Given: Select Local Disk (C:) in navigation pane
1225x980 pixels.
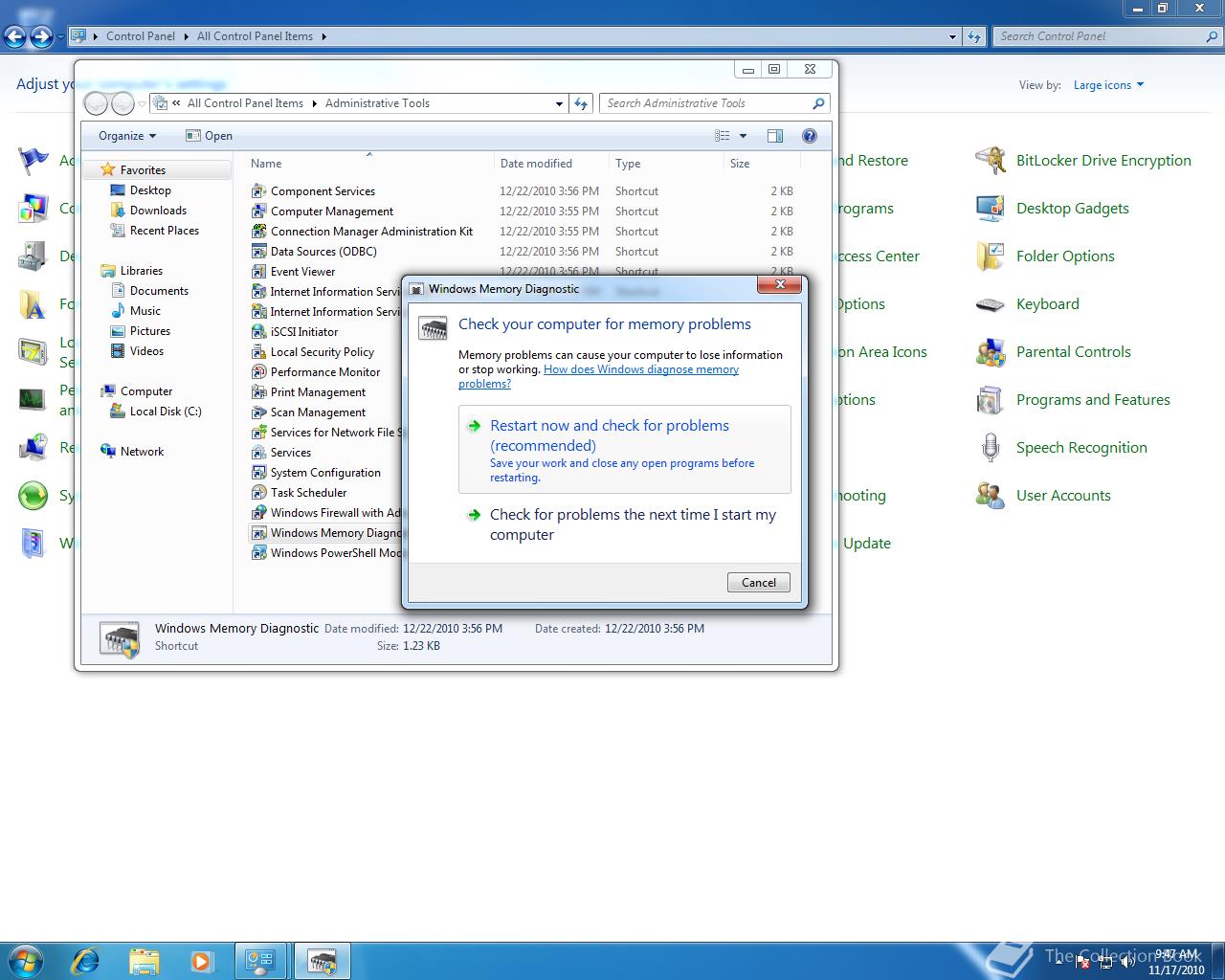Looking at the screenshot, I should tap(165, 412).
